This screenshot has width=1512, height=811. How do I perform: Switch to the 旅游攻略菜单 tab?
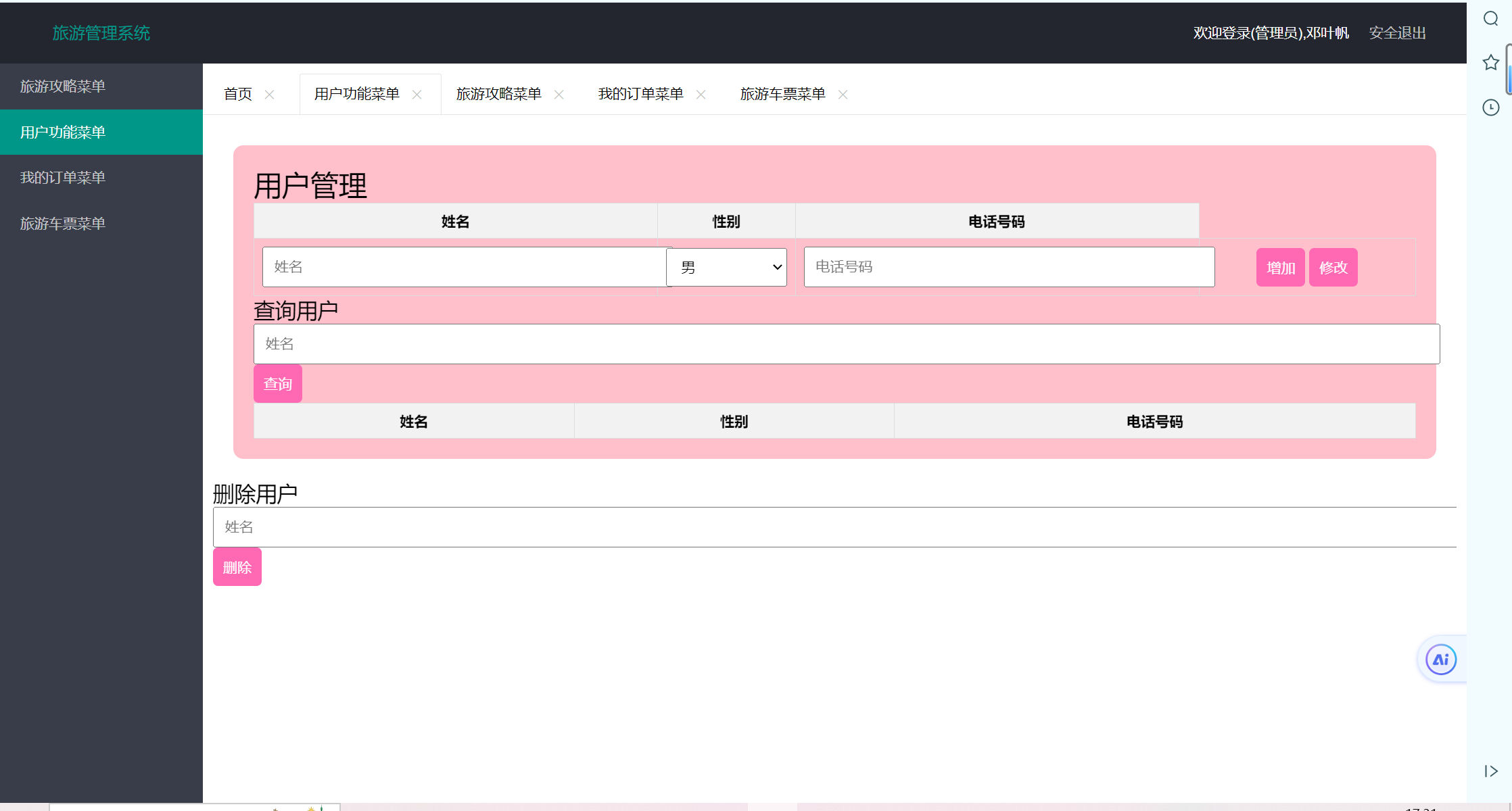tap(499, 94)
